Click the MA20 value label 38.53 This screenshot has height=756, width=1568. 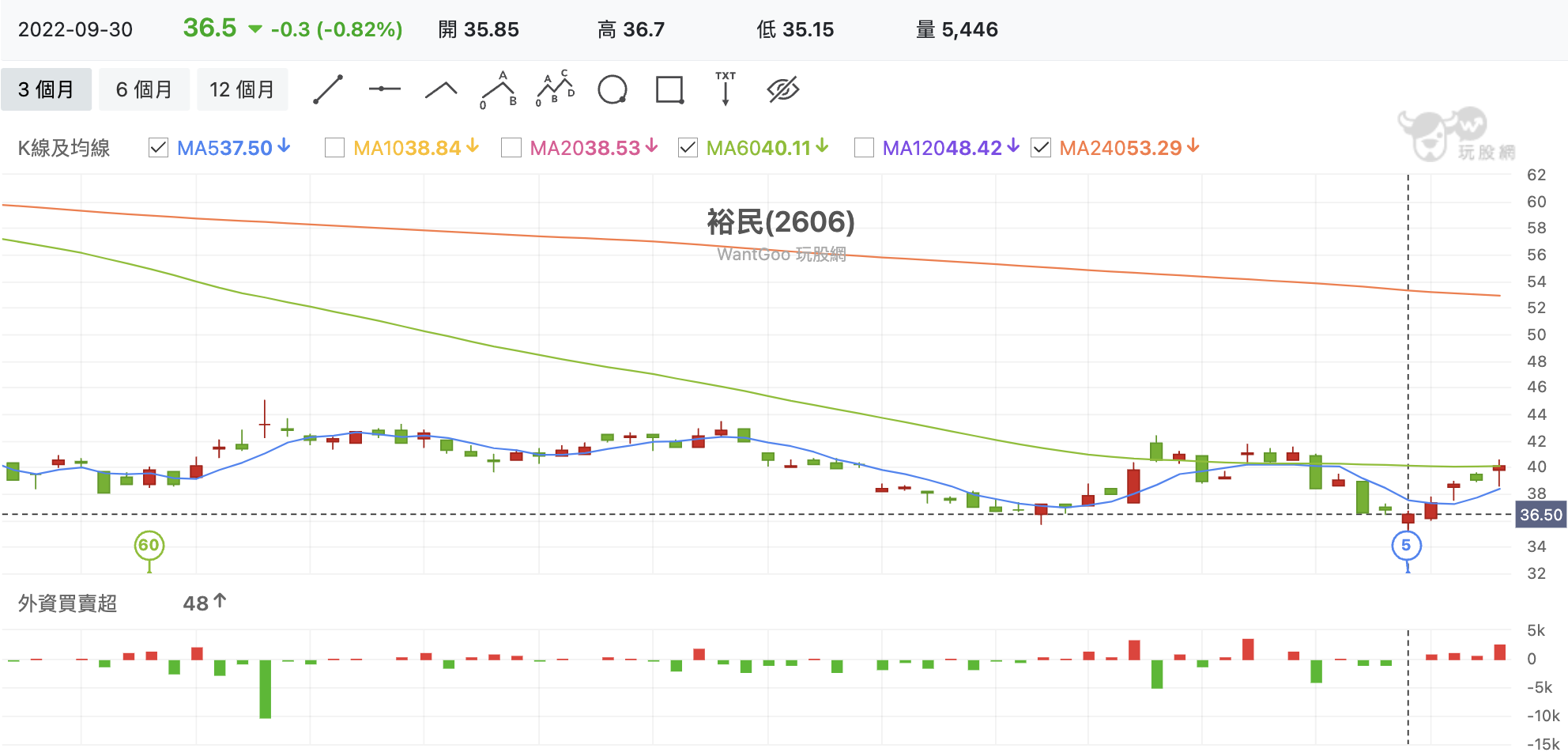623,147
